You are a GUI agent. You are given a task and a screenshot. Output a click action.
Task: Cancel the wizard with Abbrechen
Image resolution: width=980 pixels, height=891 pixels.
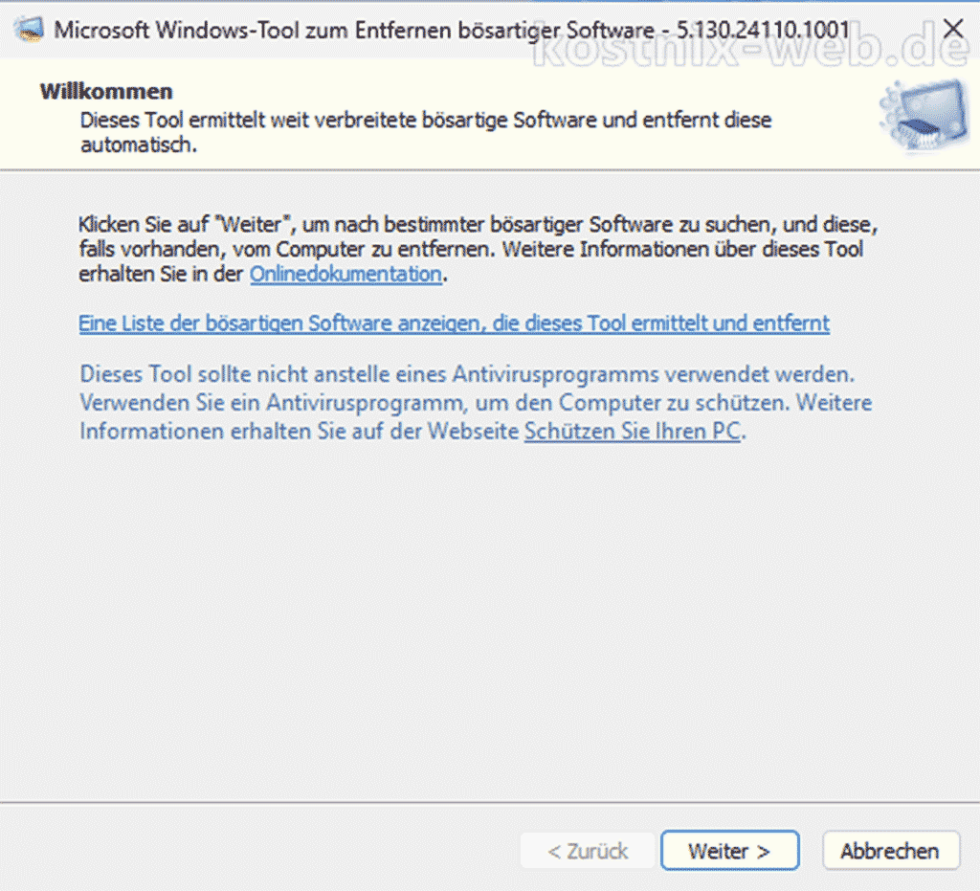[x=889, y=850]
